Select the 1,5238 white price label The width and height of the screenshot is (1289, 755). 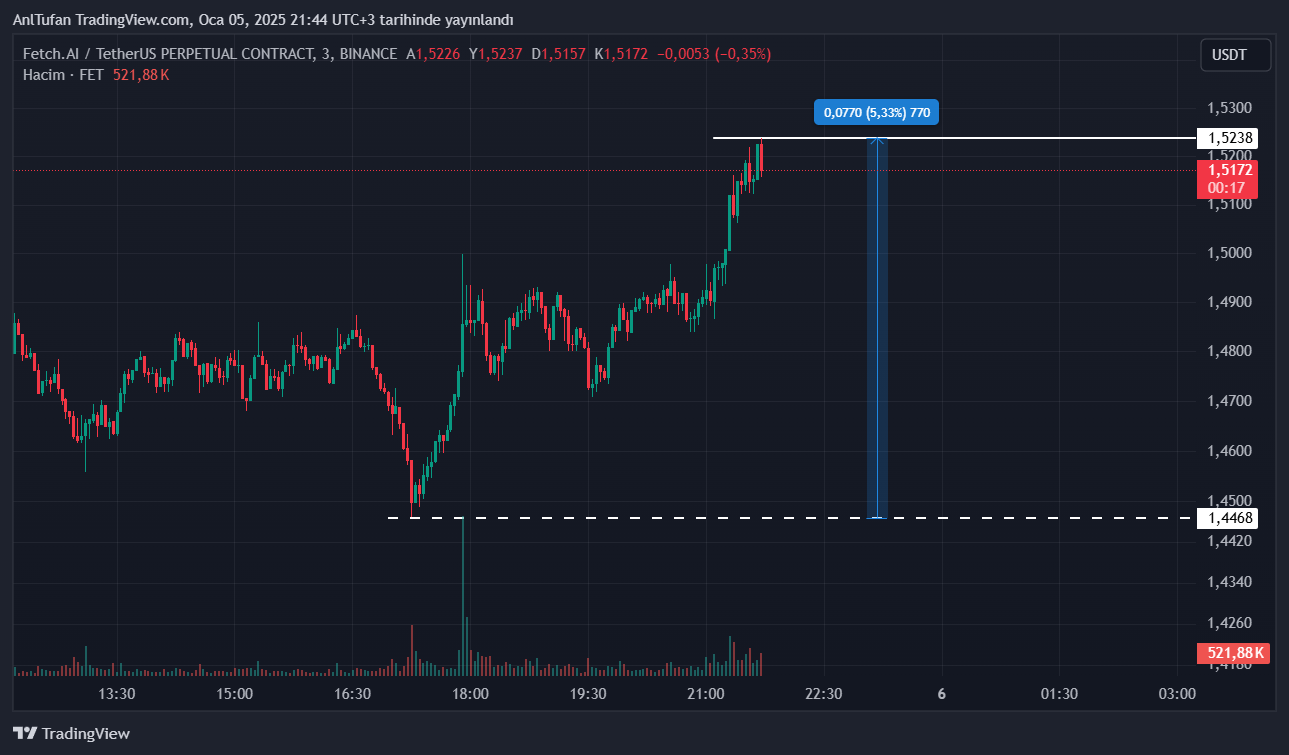pyautogui.click(x=1231, y=138)
